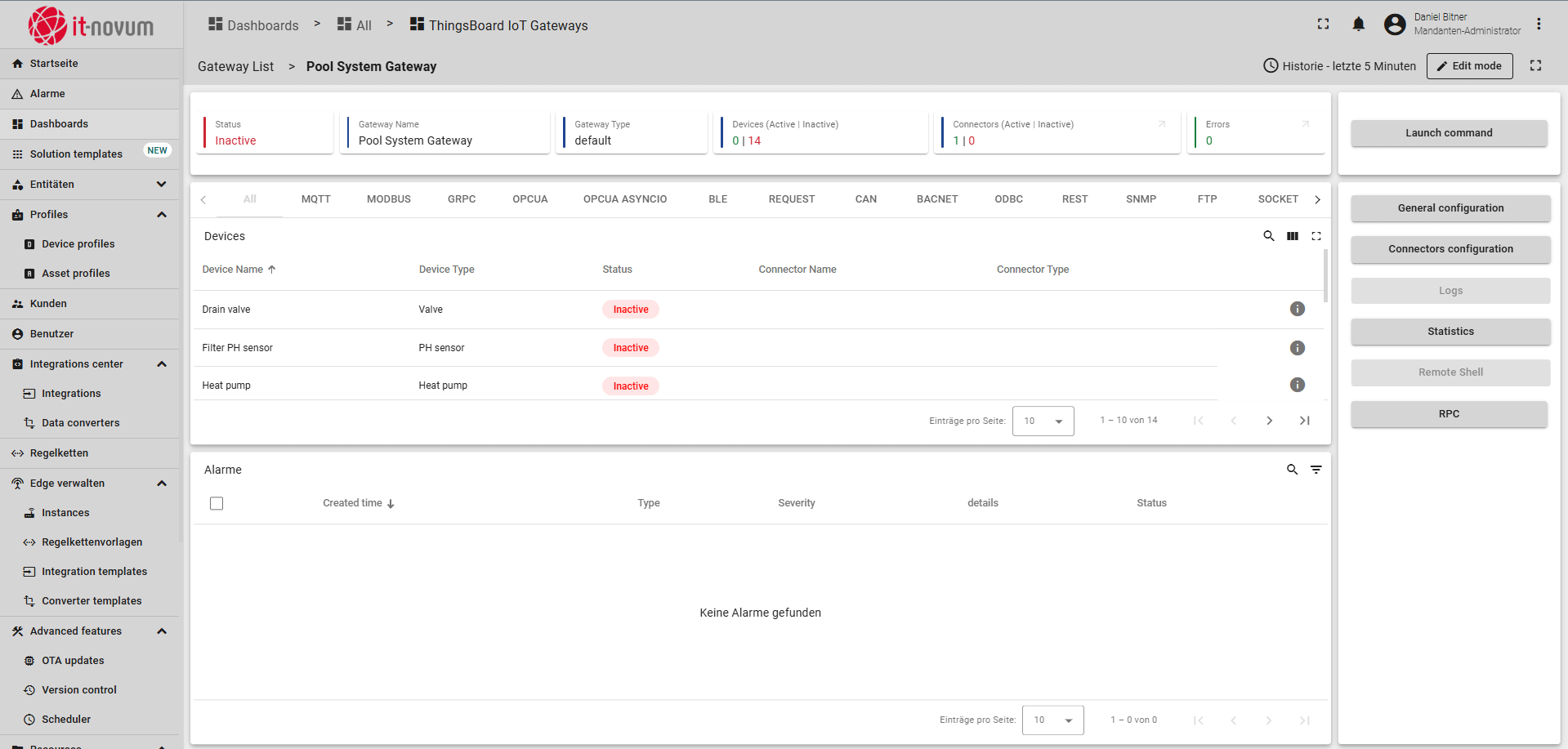Screen dimensions: 1568x749
Task: Click the Edit mode button
Action: point(1469,66)
